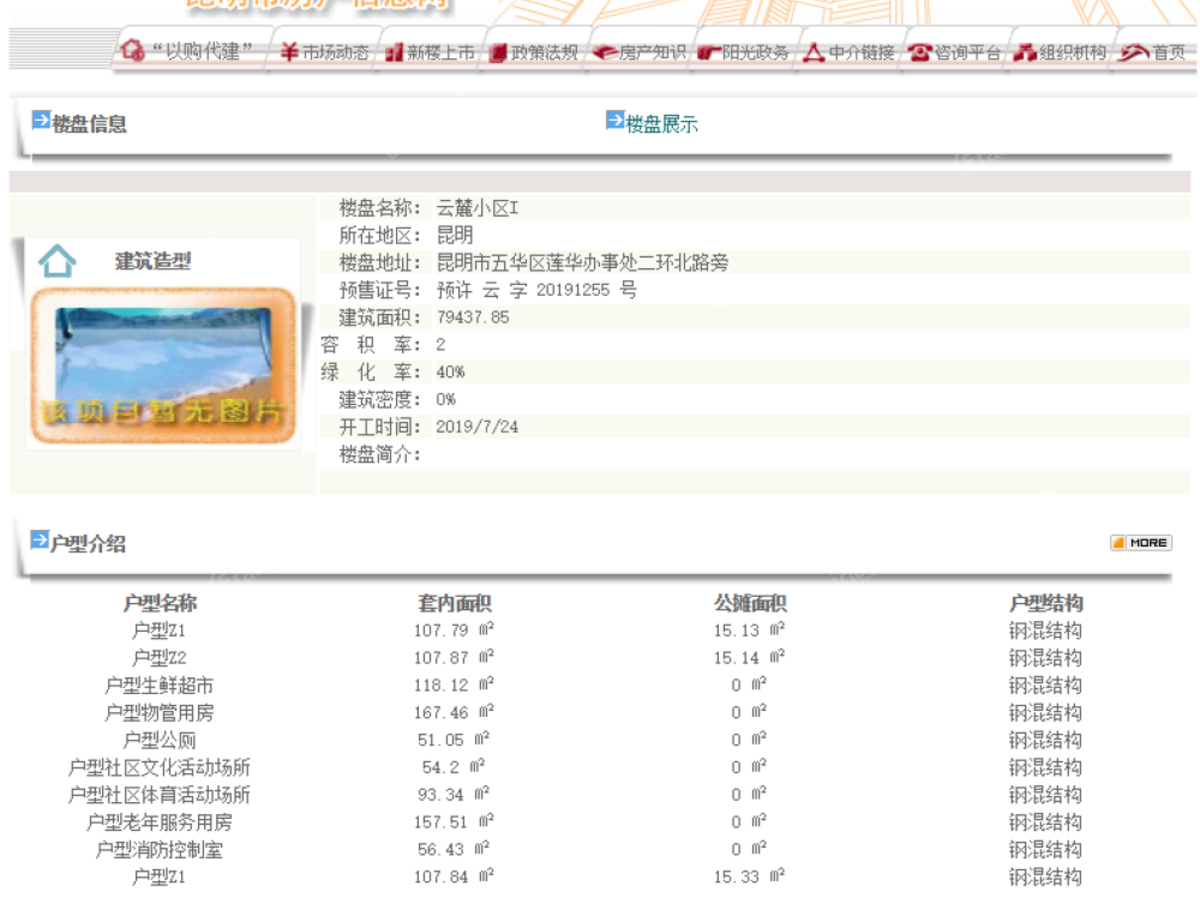Click the house icon beside 建筑造型

tap(57, 262)
